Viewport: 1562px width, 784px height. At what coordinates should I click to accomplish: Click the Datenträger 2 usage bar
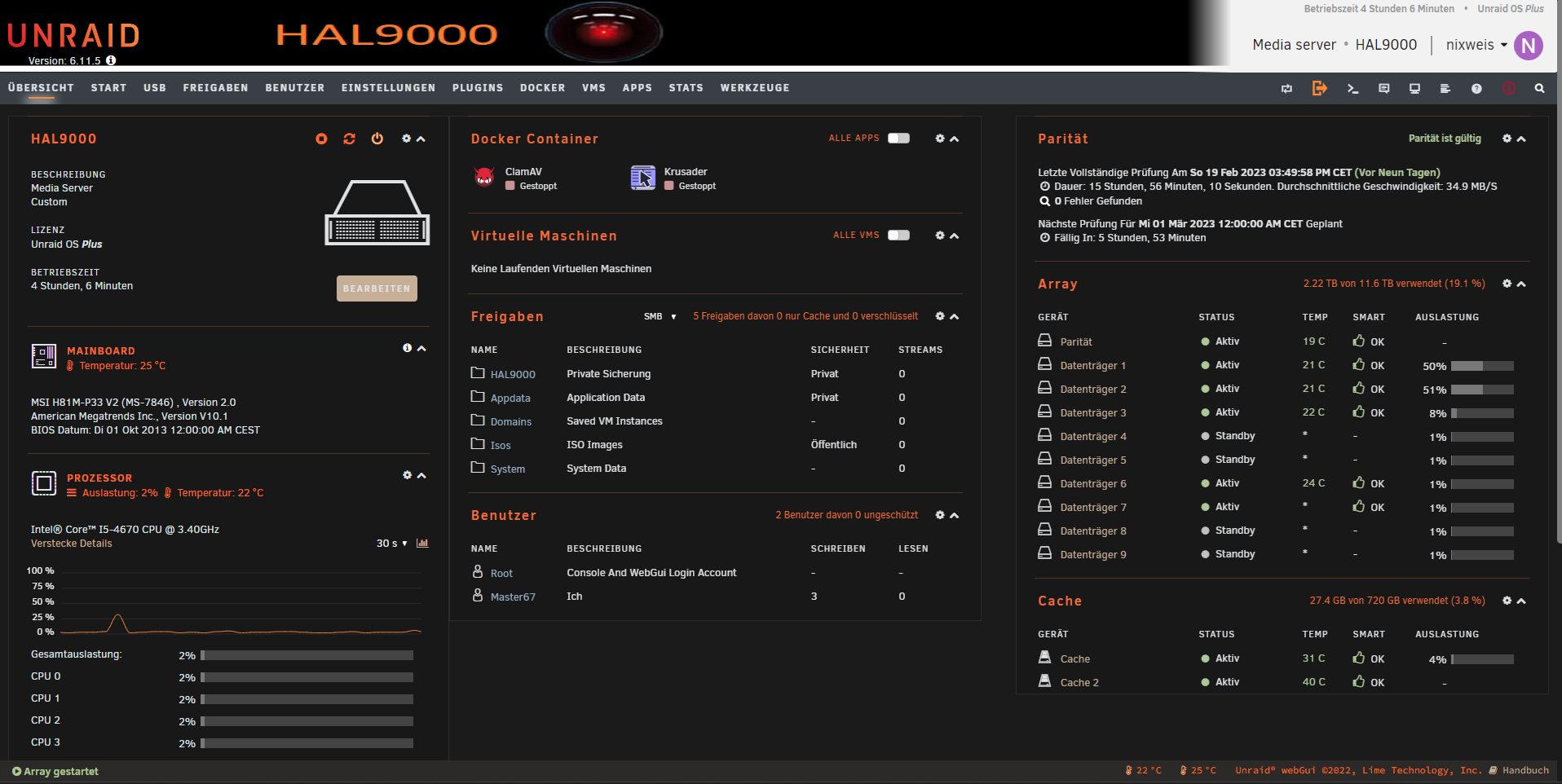pyautogui.click(x=1482, y=390)
